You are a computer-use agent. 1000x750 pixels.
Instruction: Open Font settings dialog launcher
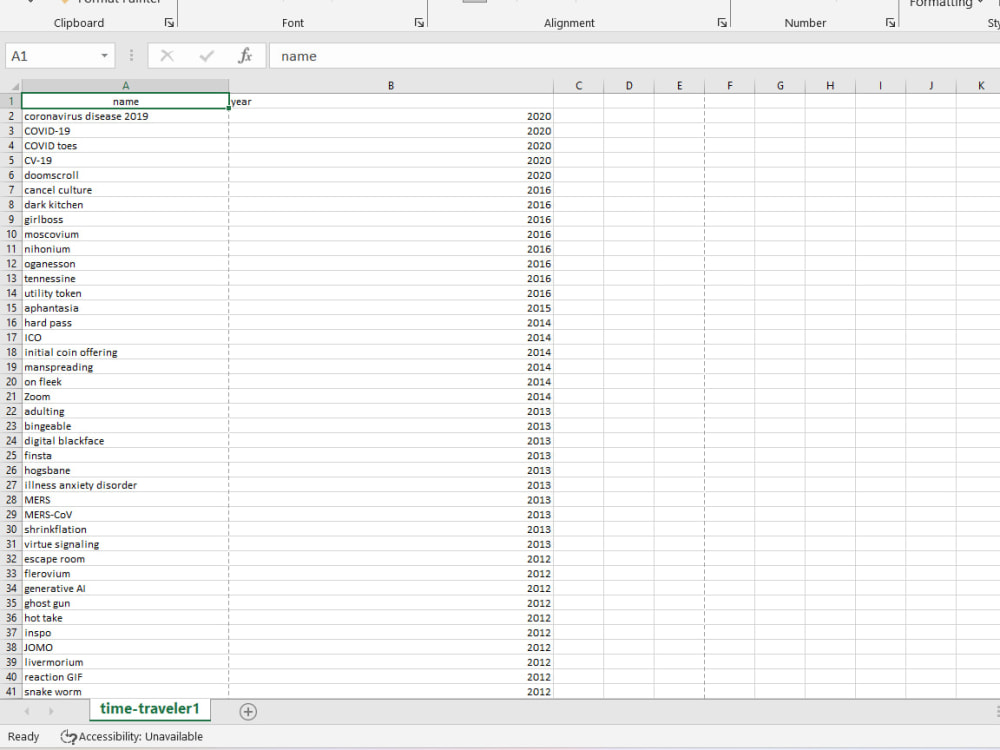(x=419, y=23)
